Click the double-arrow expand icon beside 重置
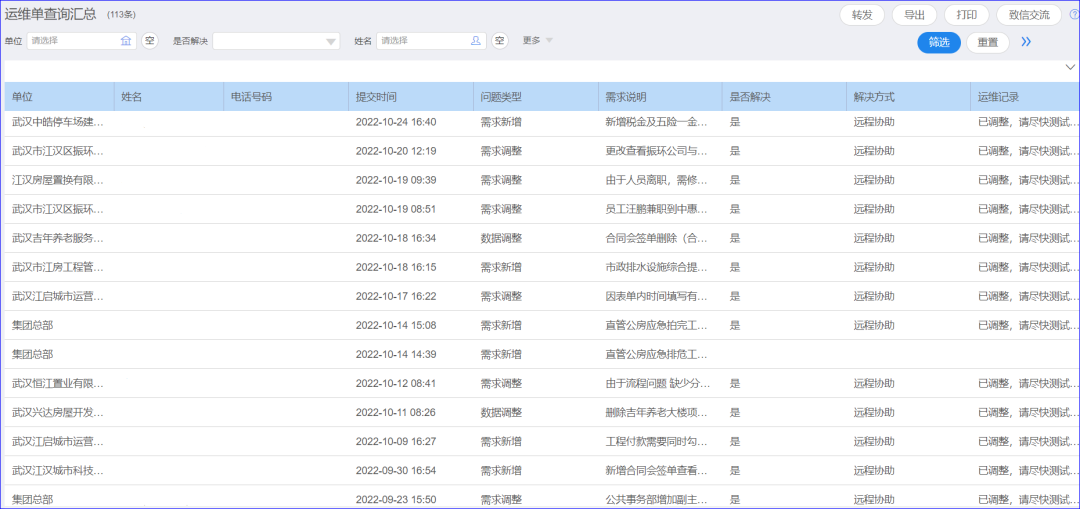This screenshot has height=509, width=1080. point(1026,42)
